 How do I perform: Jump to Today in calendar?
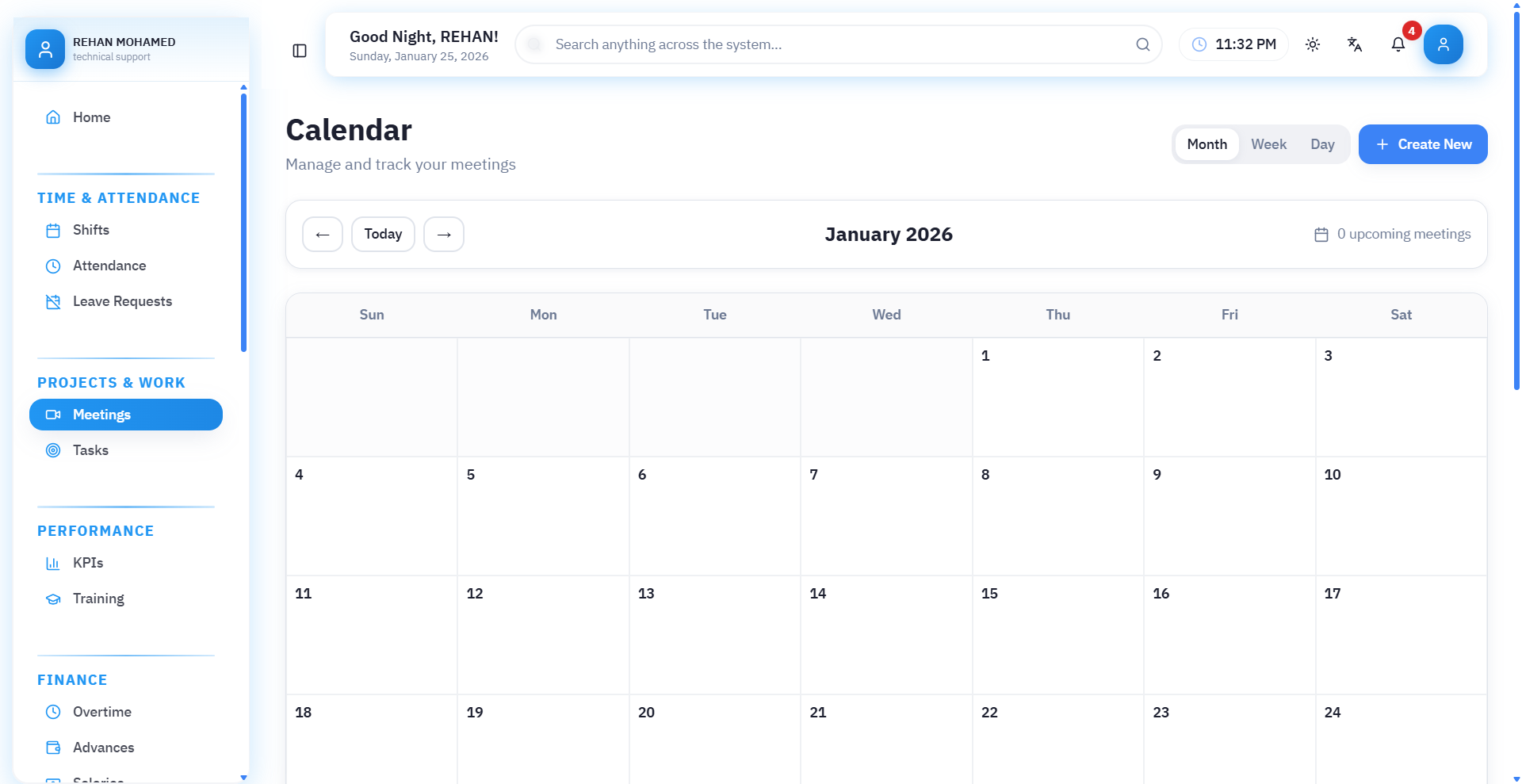coord(383,234)
